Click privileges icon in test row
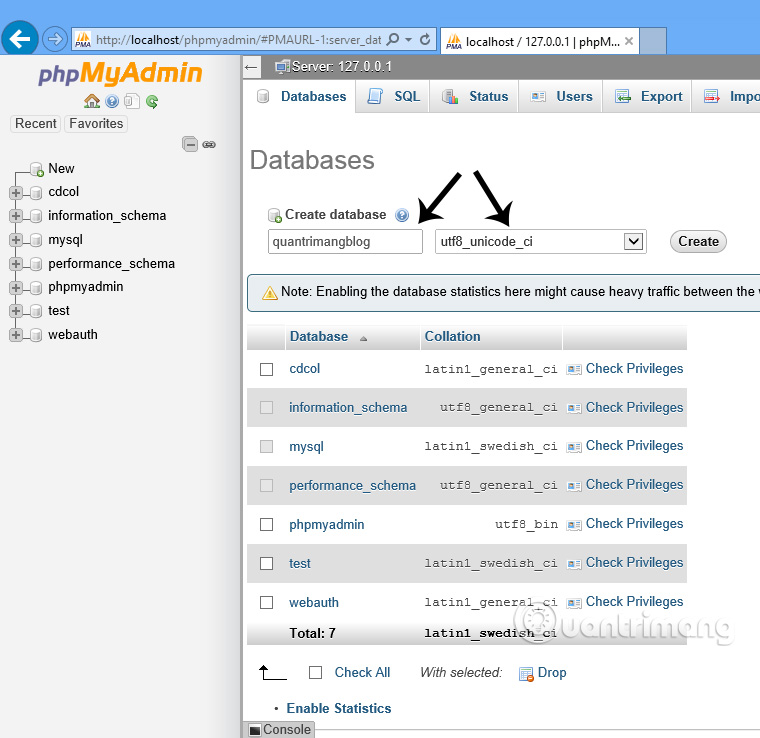760x738 pixels. (574, 563)
